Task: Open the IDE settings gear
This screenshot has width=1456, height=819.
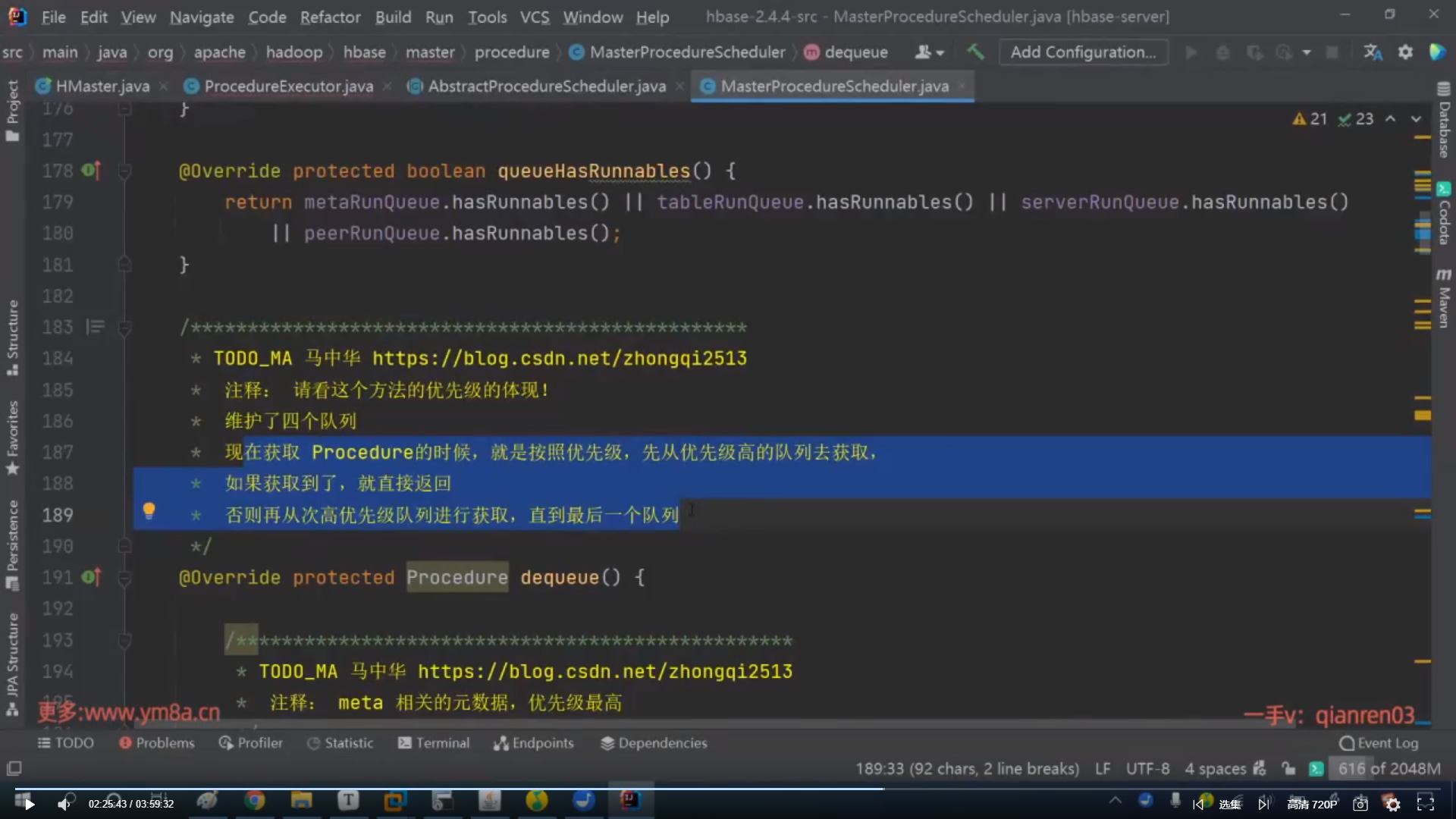Action: (x=1405, y=52)
